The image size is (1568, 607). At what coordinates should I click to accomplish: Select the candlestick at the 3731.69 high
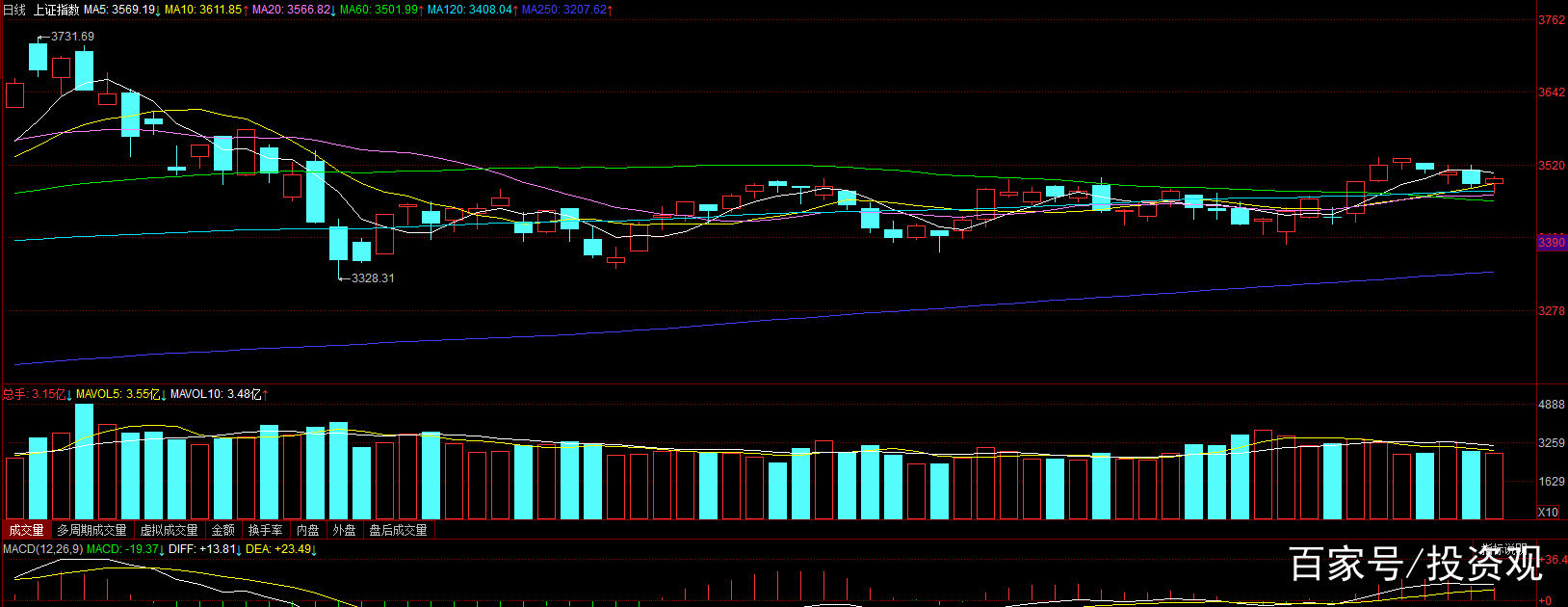[38, 56]
